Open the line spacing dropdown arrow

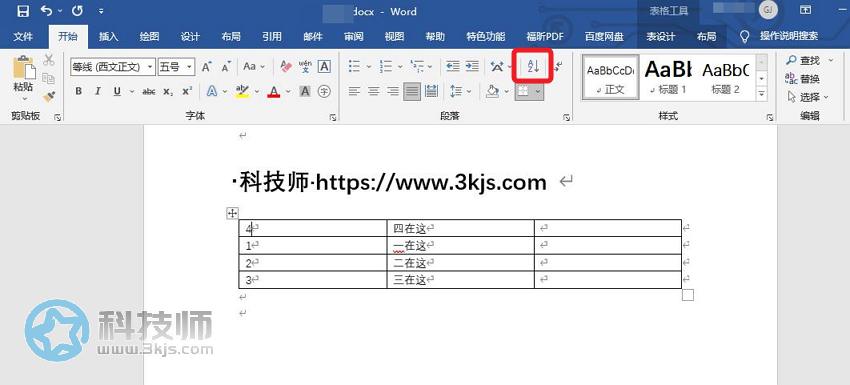coord(469,92)
